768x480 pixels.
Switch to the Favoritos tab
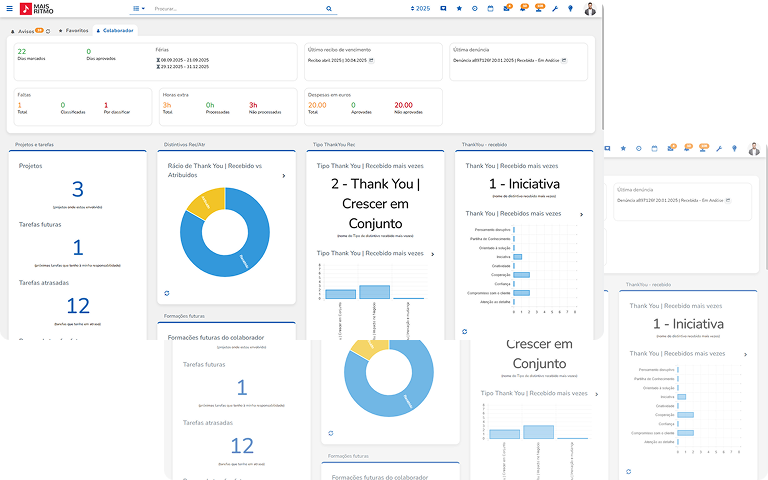(x=74, y=31)
